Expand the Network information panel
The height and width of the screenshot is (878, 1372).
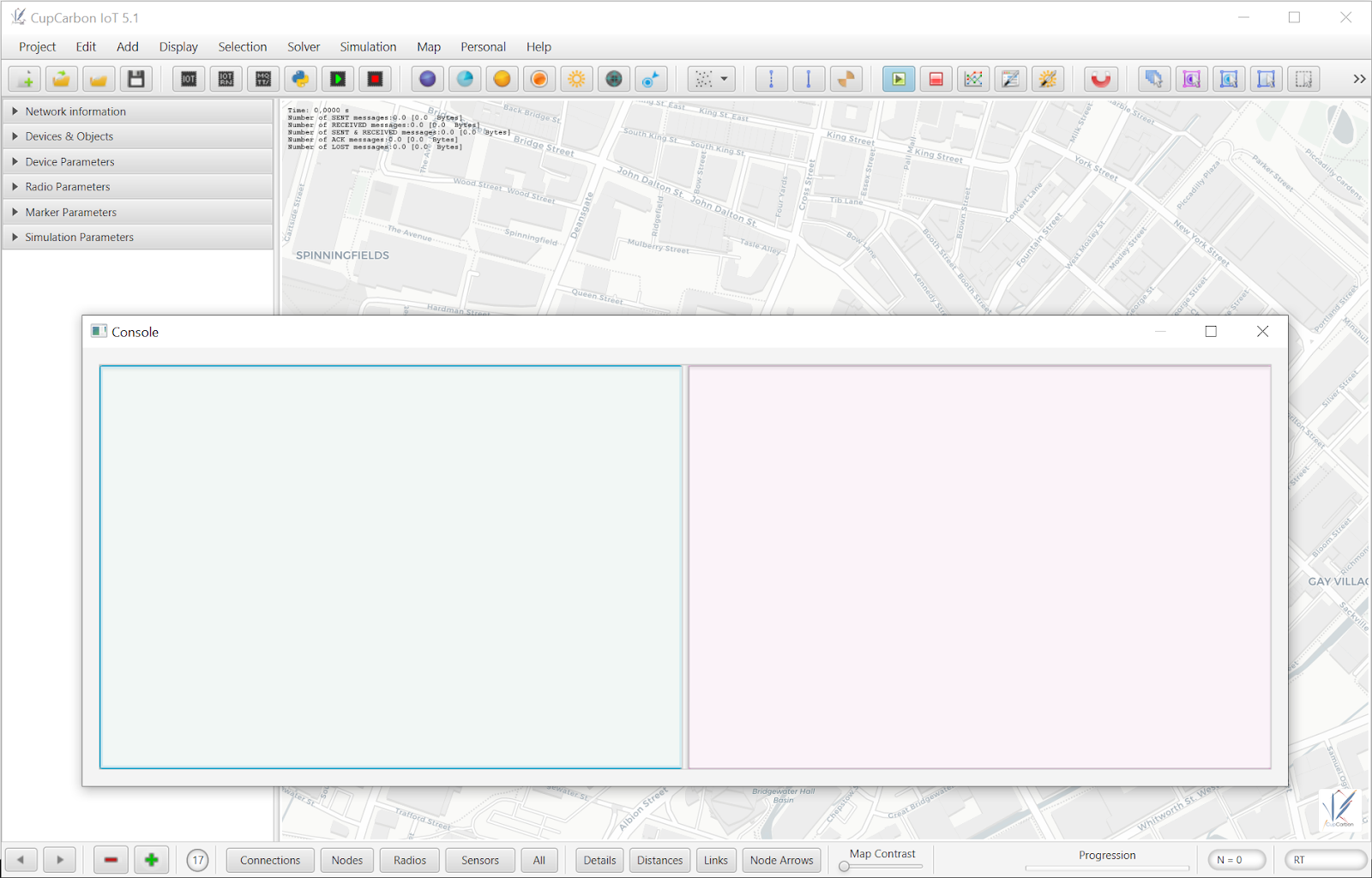click(x=75, y=111)
